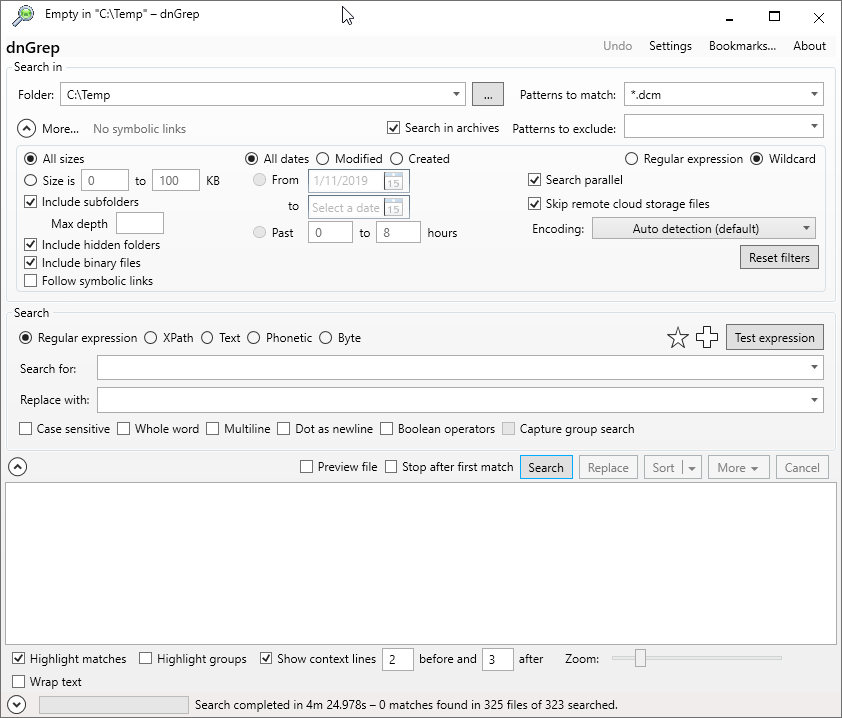The width and height of the screenshot is (842, 718).
Task: Collapse the results options panel chevron
Action: (x=17, y=466)
